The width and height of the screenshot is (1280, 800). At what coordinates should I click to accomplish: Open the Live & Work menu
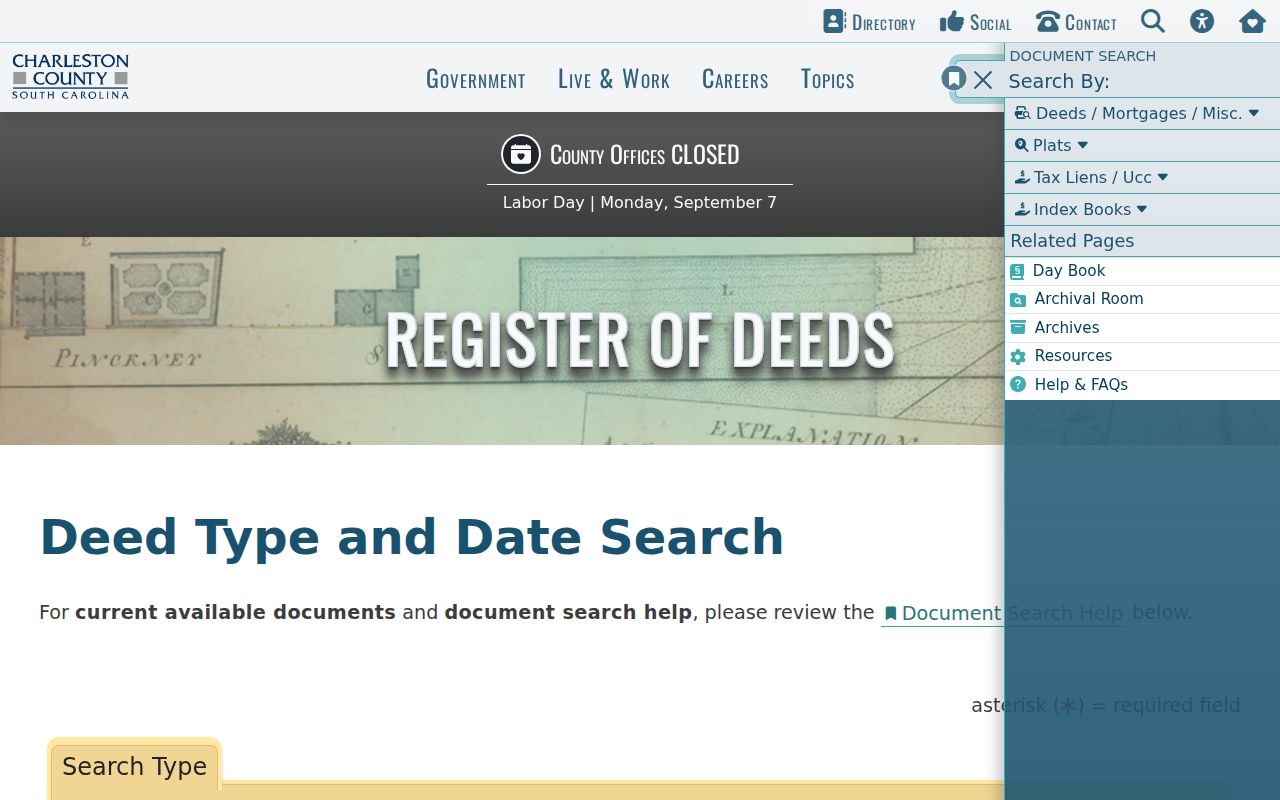tap(614, 79)
